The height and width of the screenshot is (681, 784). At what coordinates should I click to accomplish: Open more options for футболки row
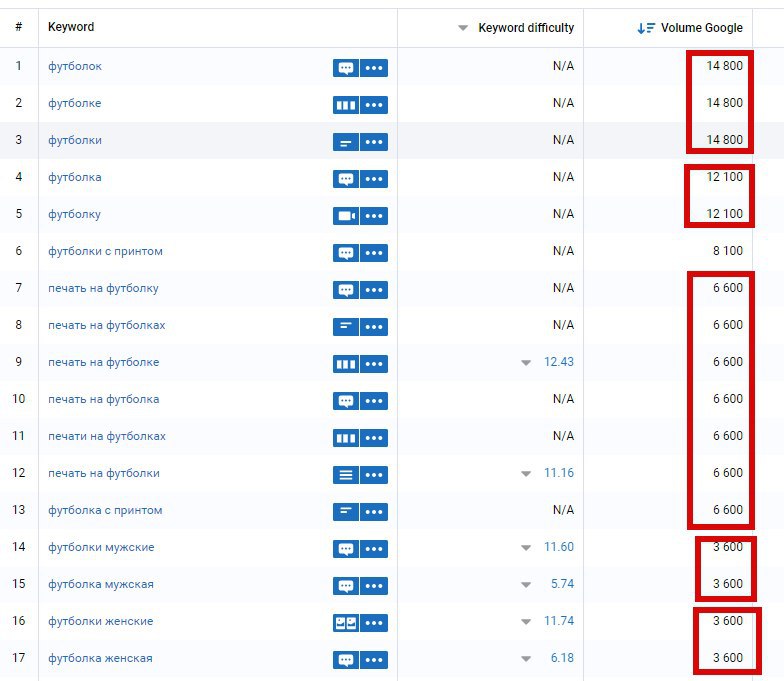[374, 142]
